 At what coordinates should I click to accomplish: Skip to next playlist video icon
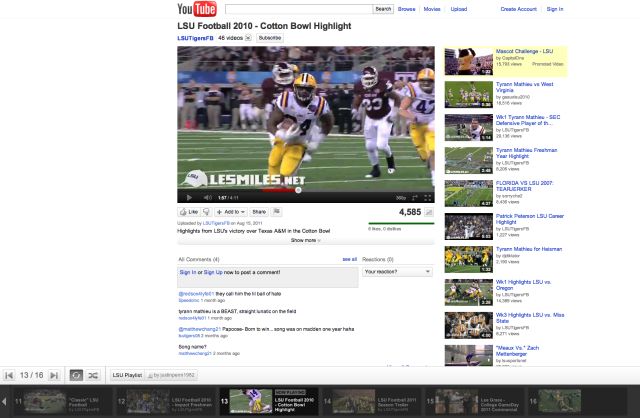coord(54,375)
